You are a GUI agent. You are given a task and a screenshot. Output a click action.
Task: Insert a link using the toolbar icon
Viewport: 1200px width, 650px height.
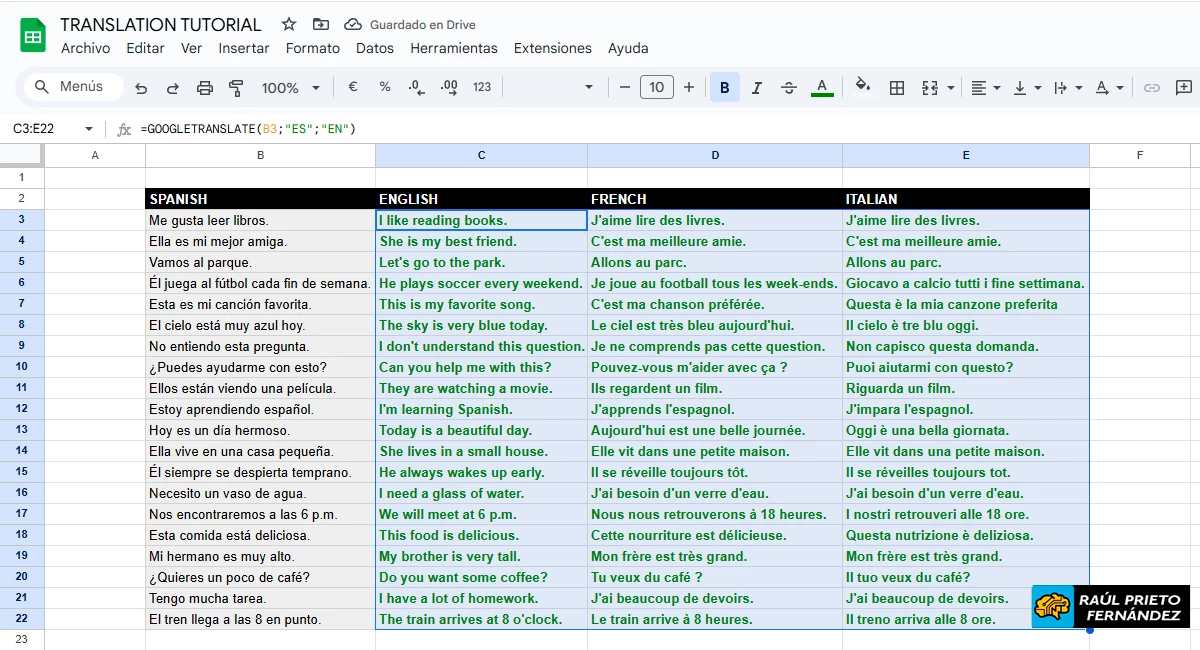[1151, 87]
